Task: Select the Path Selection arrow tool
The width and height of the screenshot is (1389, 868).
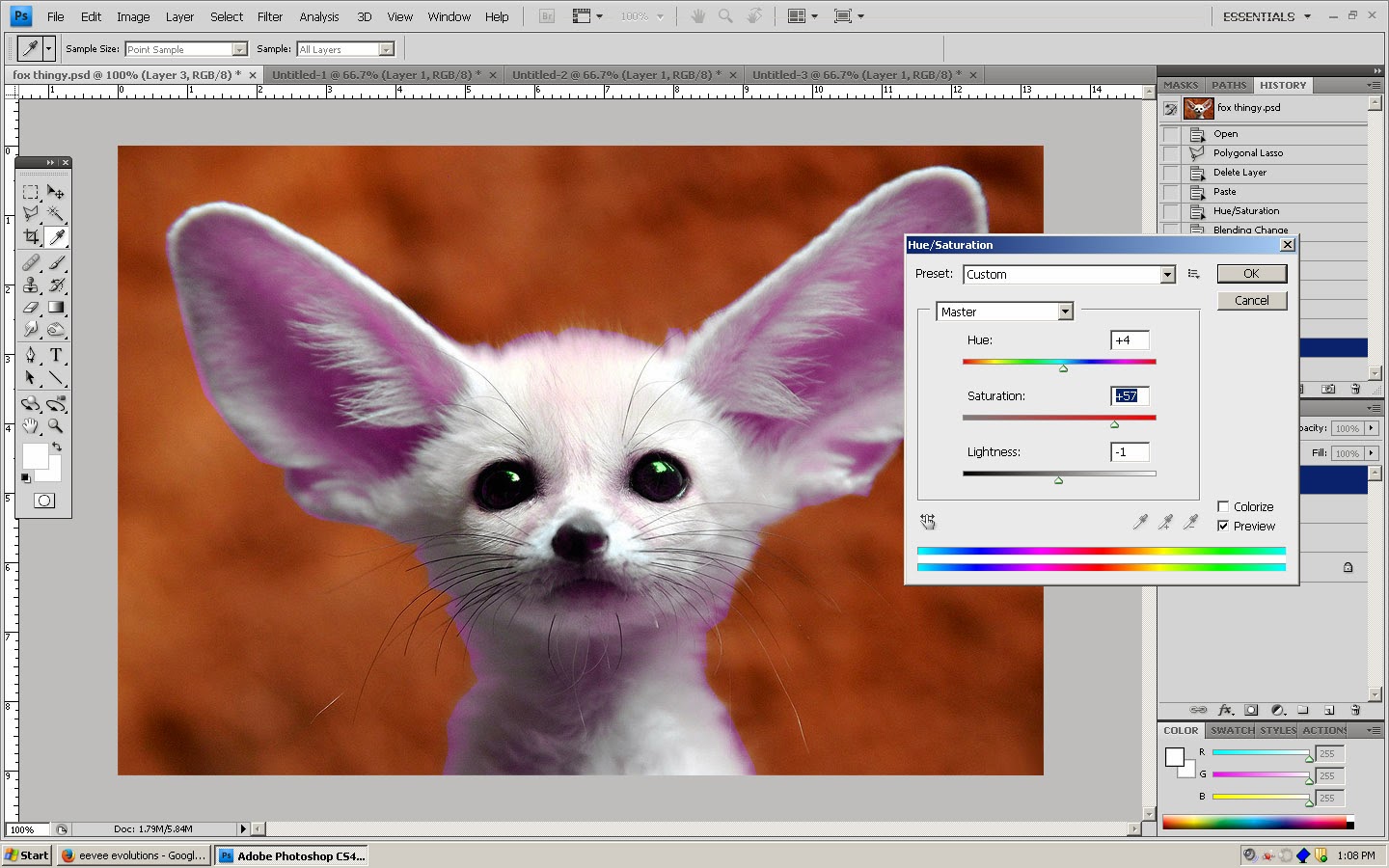Action: tap(31, 377)
